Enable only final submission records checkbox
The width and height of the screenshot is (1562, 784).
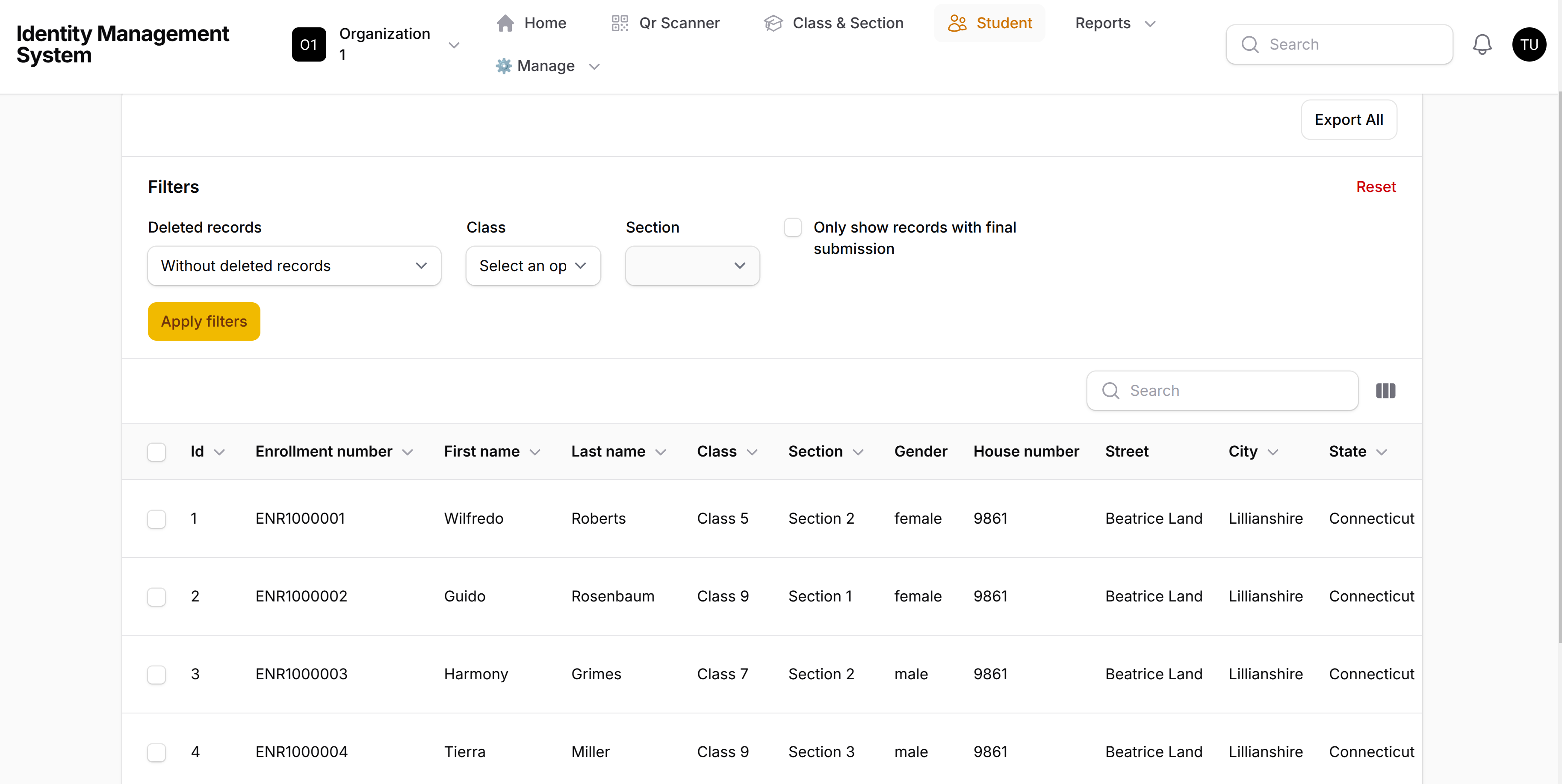(792, 227)
